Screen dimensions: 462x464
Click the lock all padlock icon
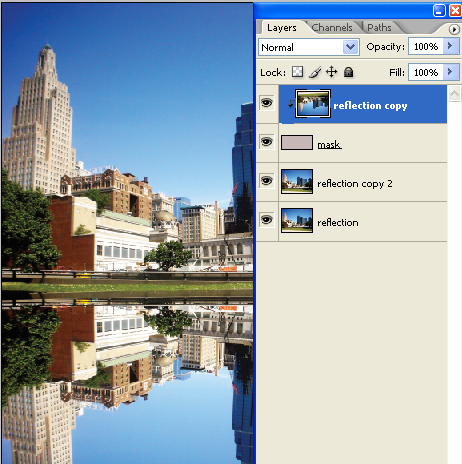(348, 72)
